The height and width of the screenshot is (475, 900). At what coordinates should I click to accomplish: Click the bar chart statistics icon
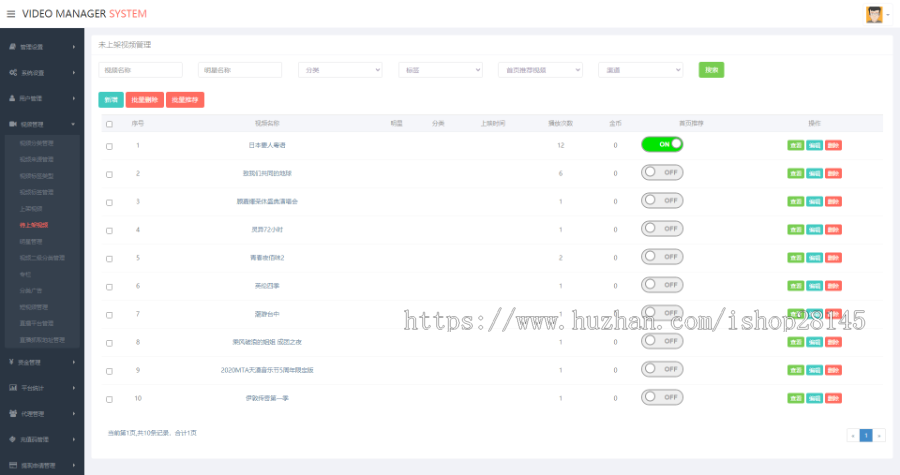tap(13, 388)
